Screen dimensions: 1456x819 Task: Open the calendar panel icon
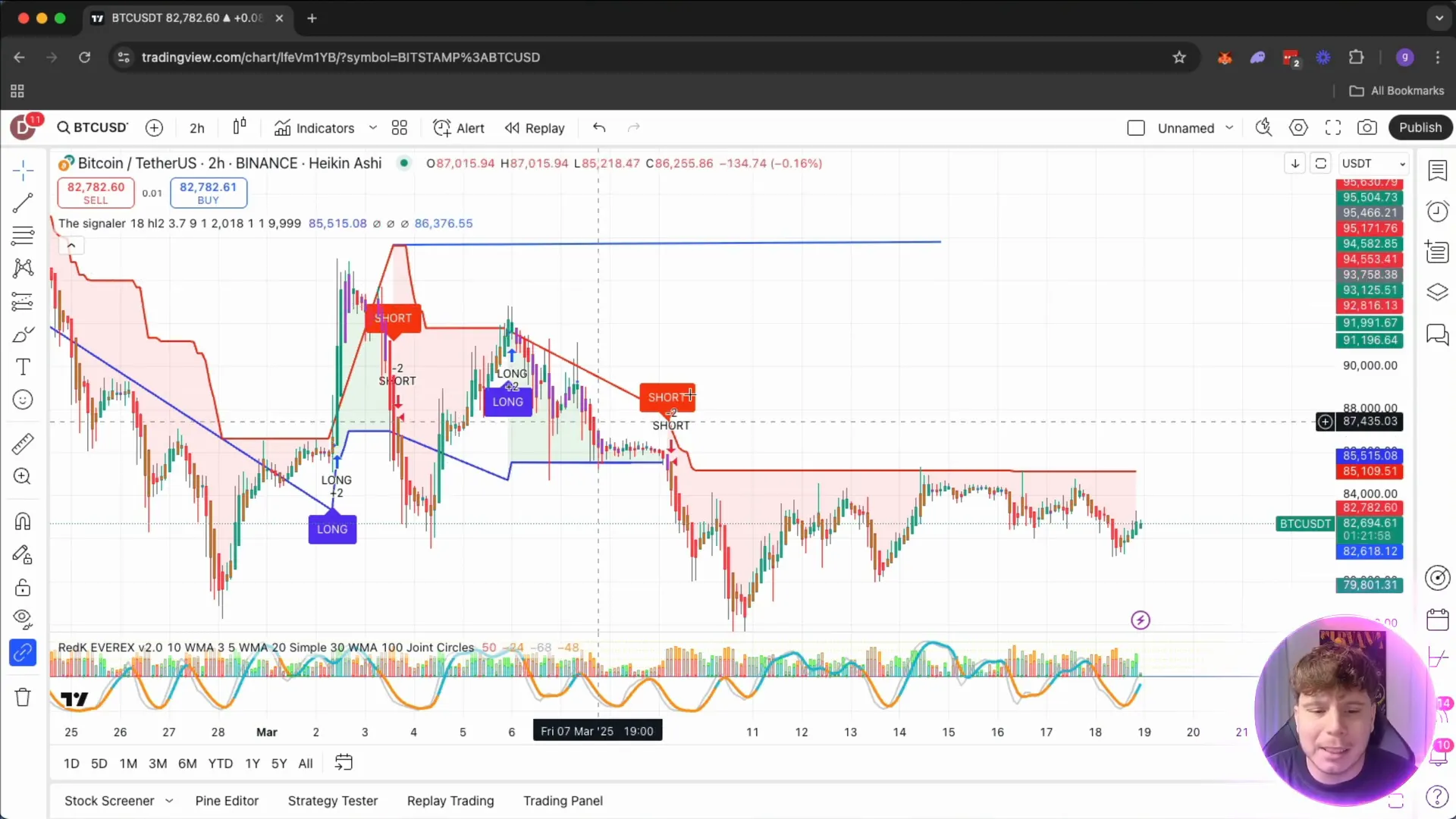1437,620
